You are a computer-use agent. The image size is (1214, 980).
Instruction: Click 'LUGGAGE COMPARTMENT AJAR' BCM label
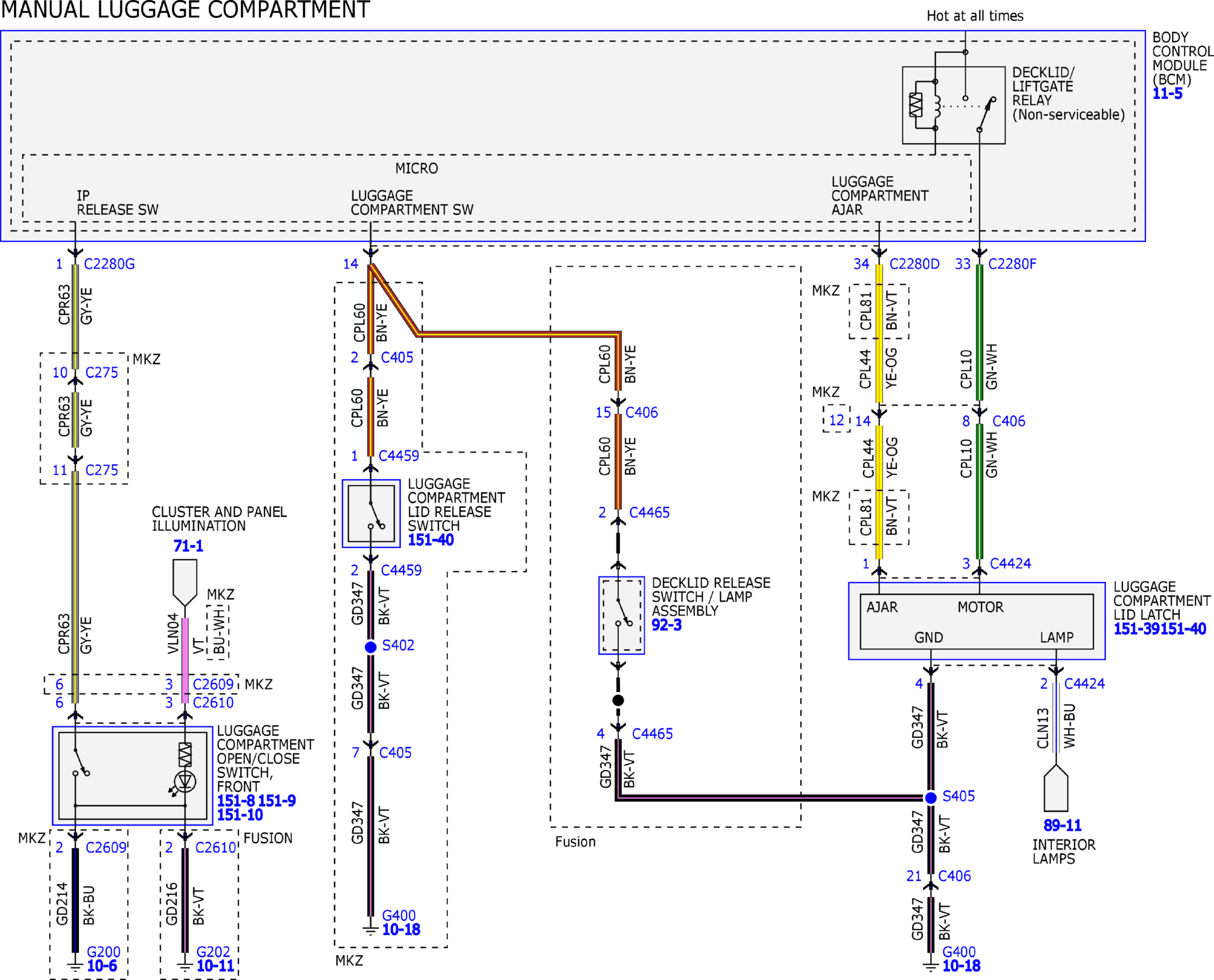pyautogui.click(x=879, y=196)
